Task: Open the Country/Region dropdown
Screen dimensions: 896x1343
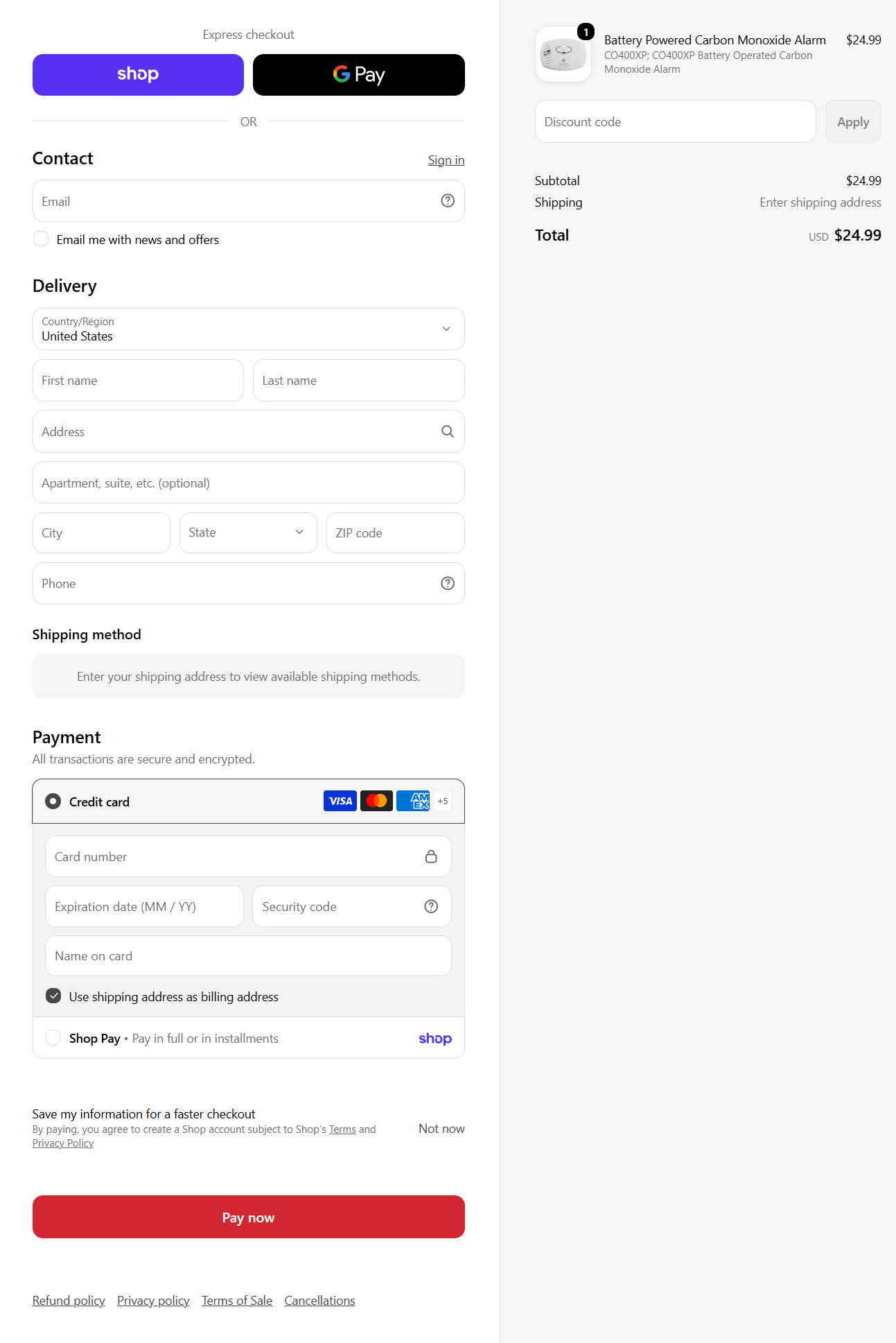Action: click(x=248, y=329)
